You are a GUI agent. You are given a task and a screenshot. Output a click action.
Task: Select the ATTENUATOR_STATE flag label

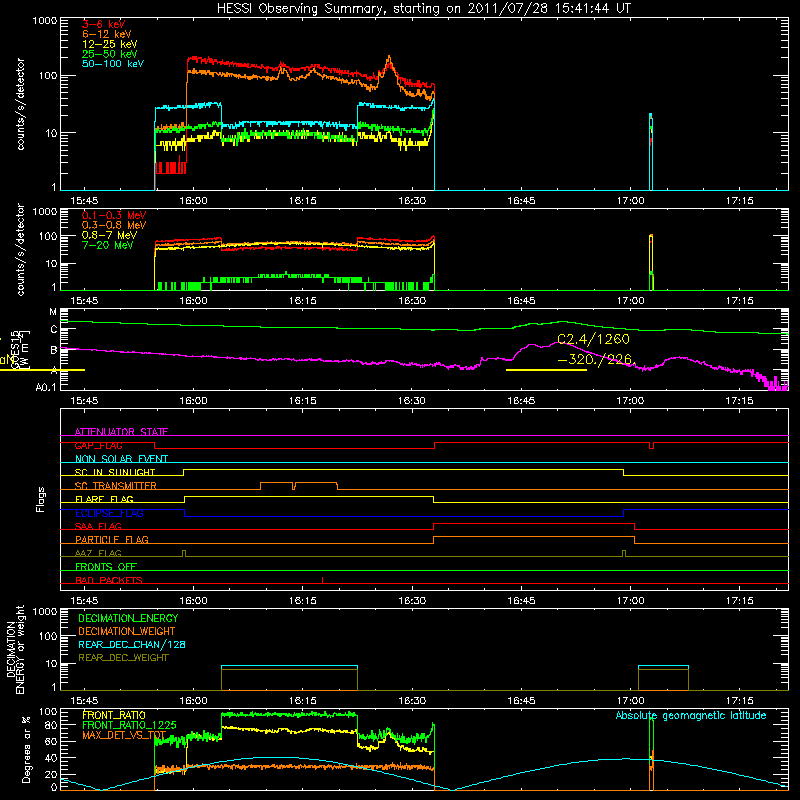click(121, 432)
